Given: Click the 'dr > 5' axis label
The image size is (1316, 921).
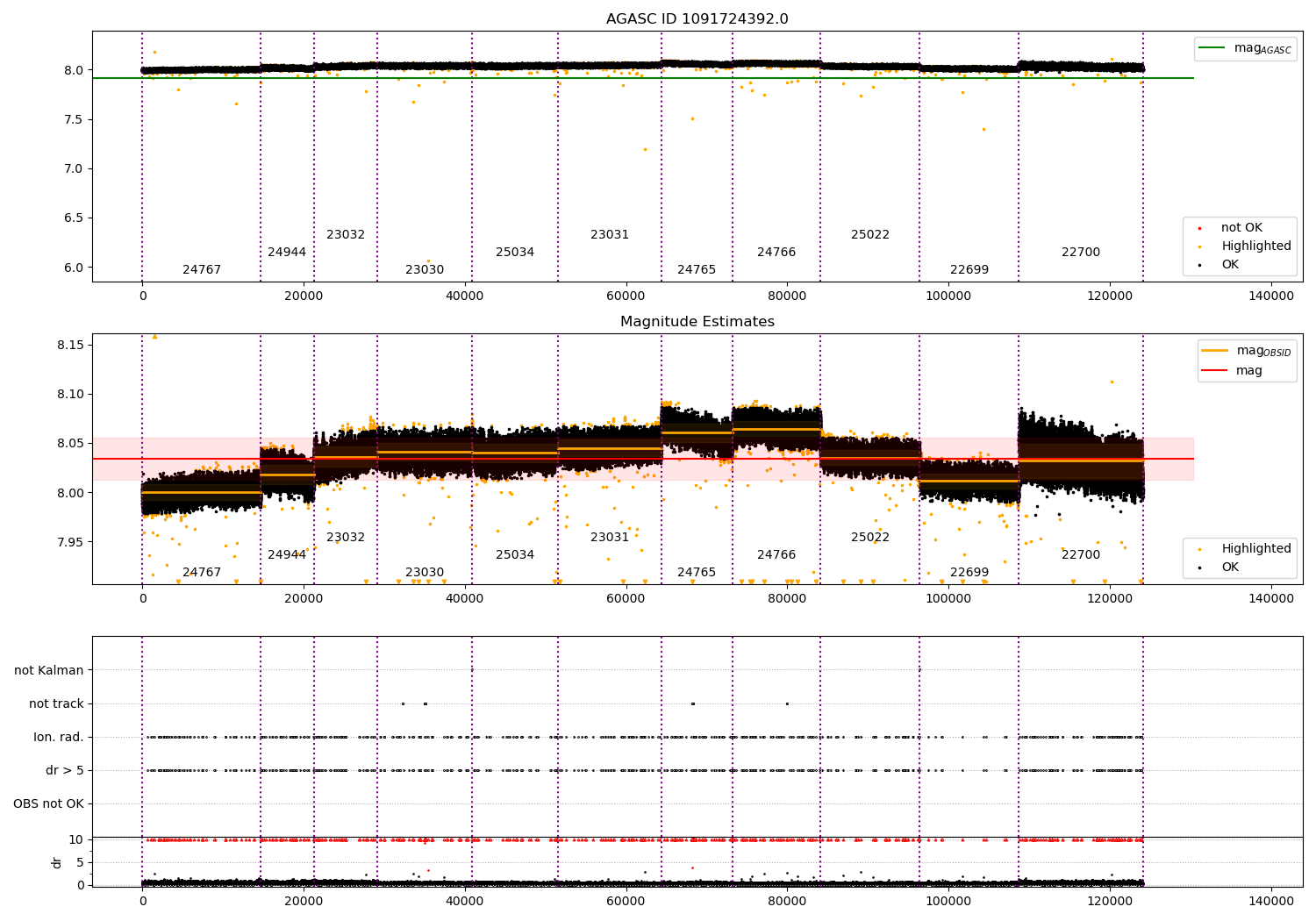Looking at the screenshot, I should pyautogui.click(x=65, y=770).
